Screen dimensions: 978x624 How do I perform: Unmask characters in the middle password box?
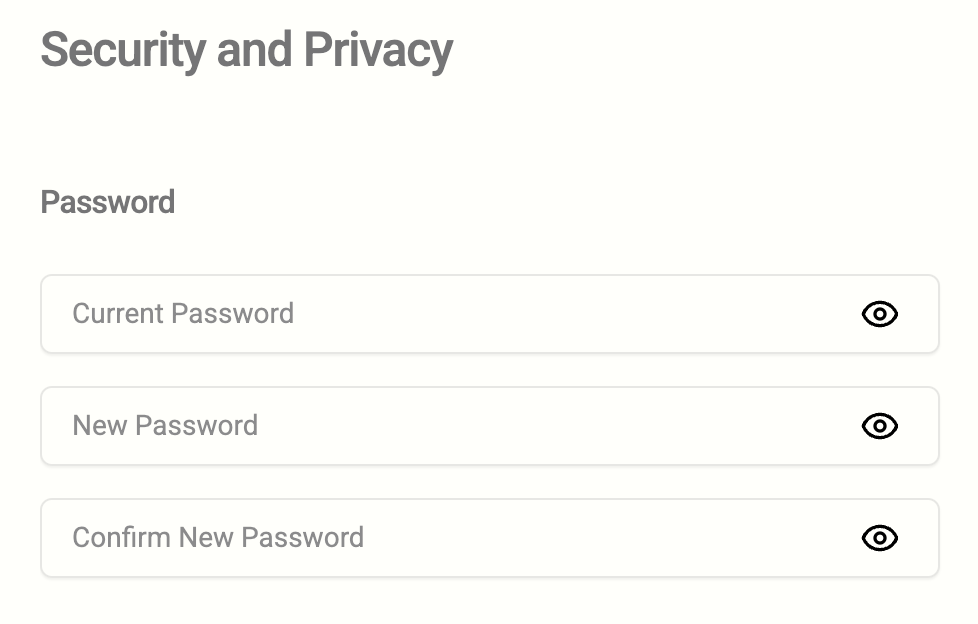click(x=879, y=426)
